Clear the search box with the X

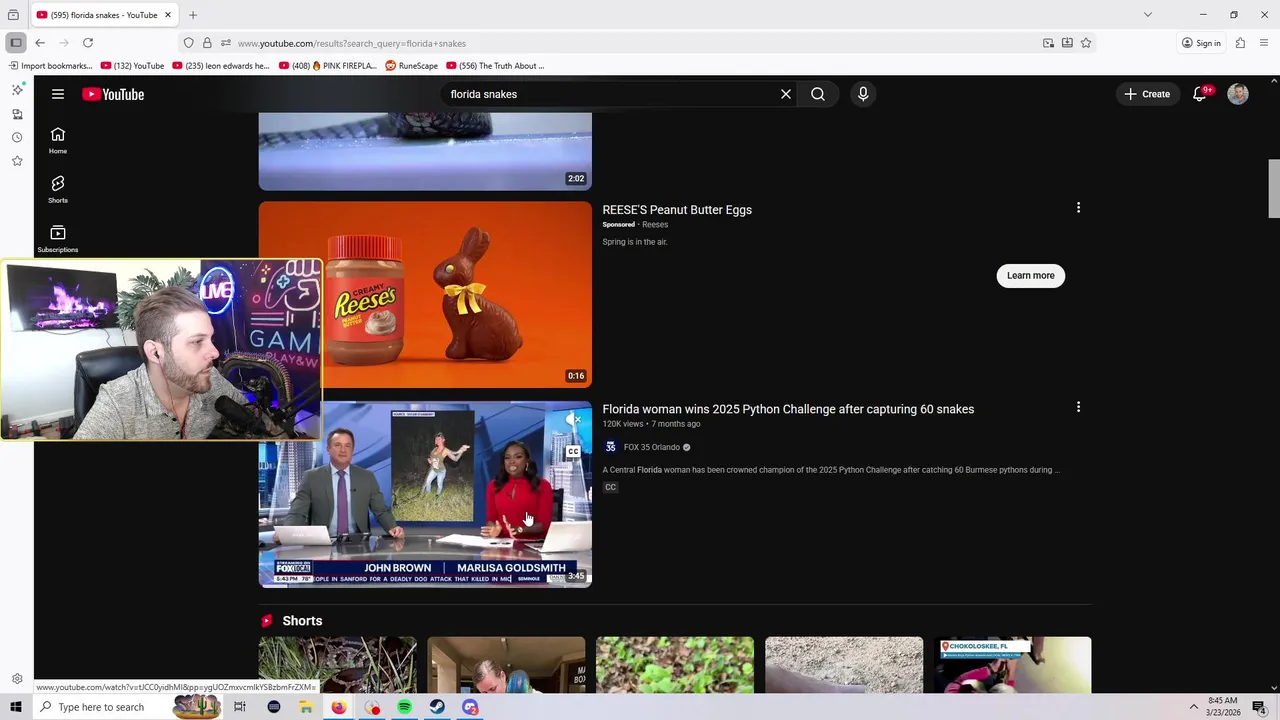pos(786,94)
